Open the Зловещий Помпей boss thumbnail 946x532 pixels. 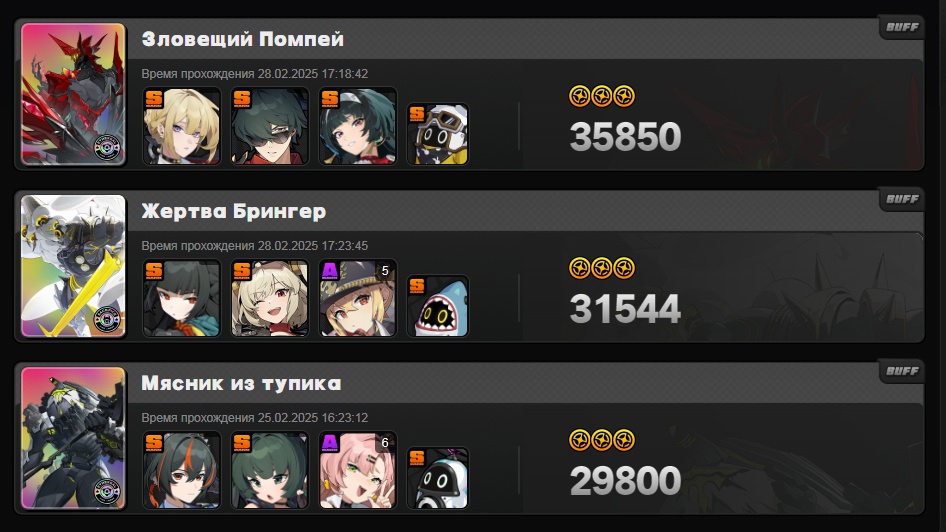73,93
